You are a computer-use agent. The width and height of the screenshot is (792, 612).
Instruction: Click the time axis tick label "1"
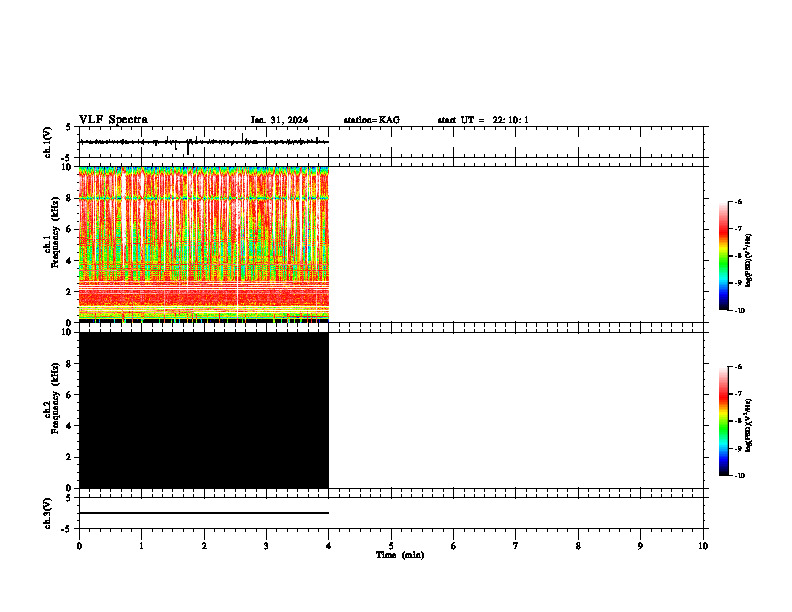point(141,546)
